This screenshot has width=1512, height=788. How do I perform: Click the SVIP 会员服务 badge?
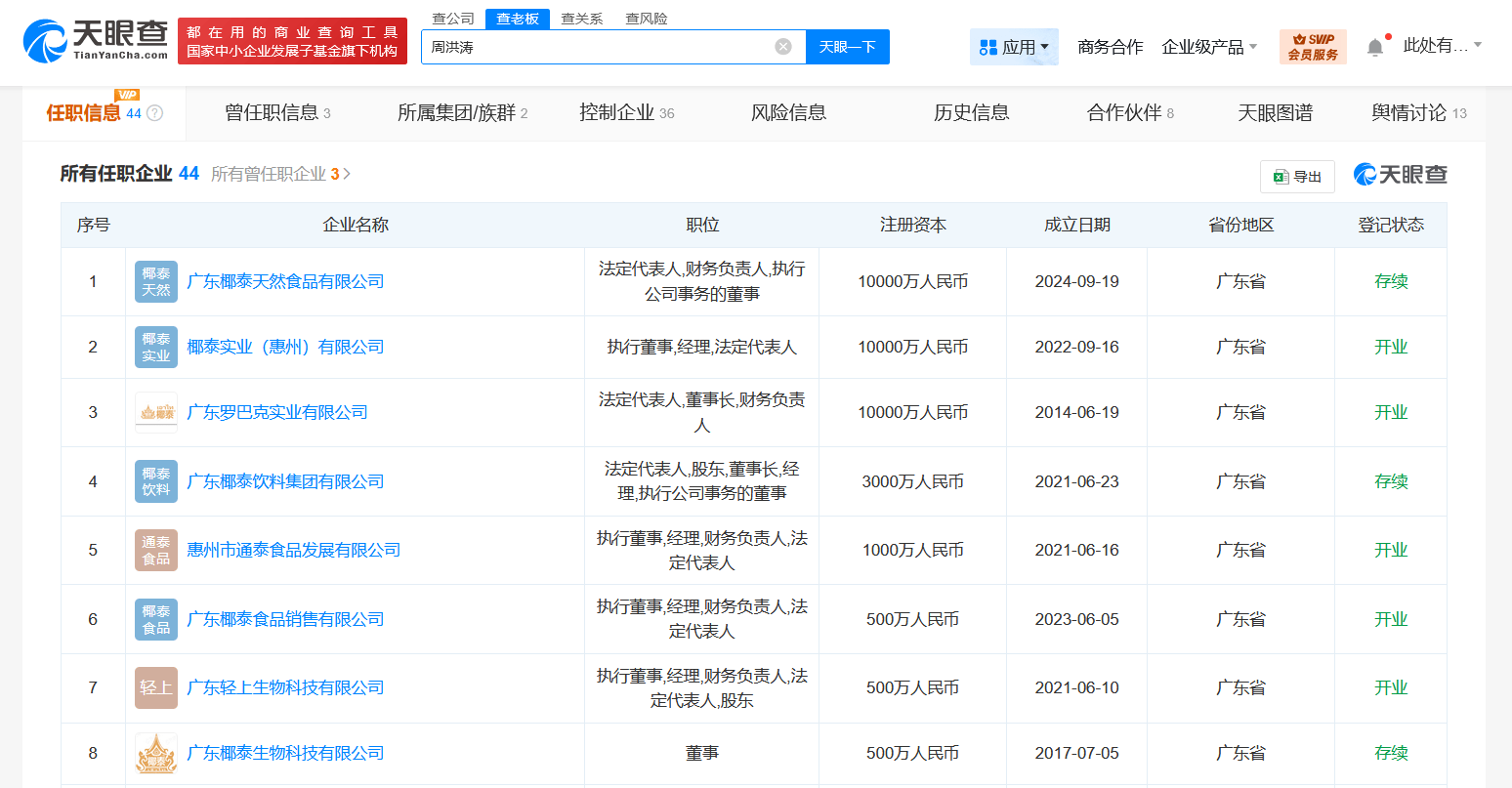click(1313, 46)
